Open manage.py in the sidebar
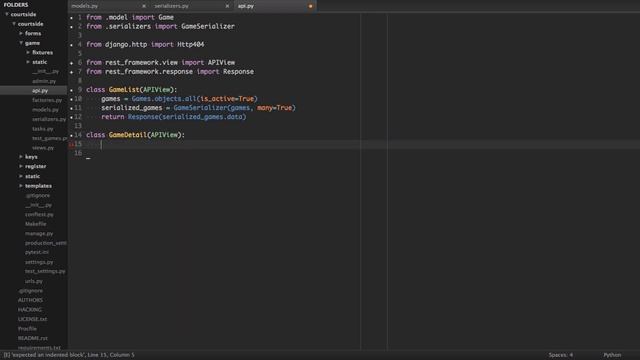The width and height of the screenshot is (640, 360). [39, 233]
